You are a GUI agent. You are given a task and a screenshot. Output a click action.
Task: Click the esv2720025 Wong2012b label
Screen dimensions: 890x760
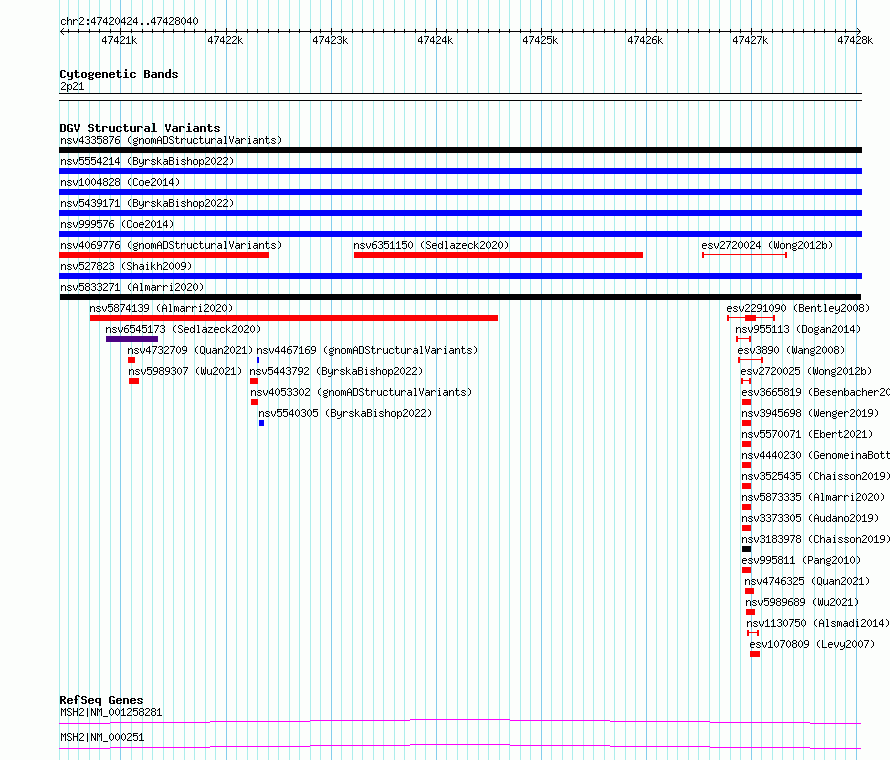806,371
